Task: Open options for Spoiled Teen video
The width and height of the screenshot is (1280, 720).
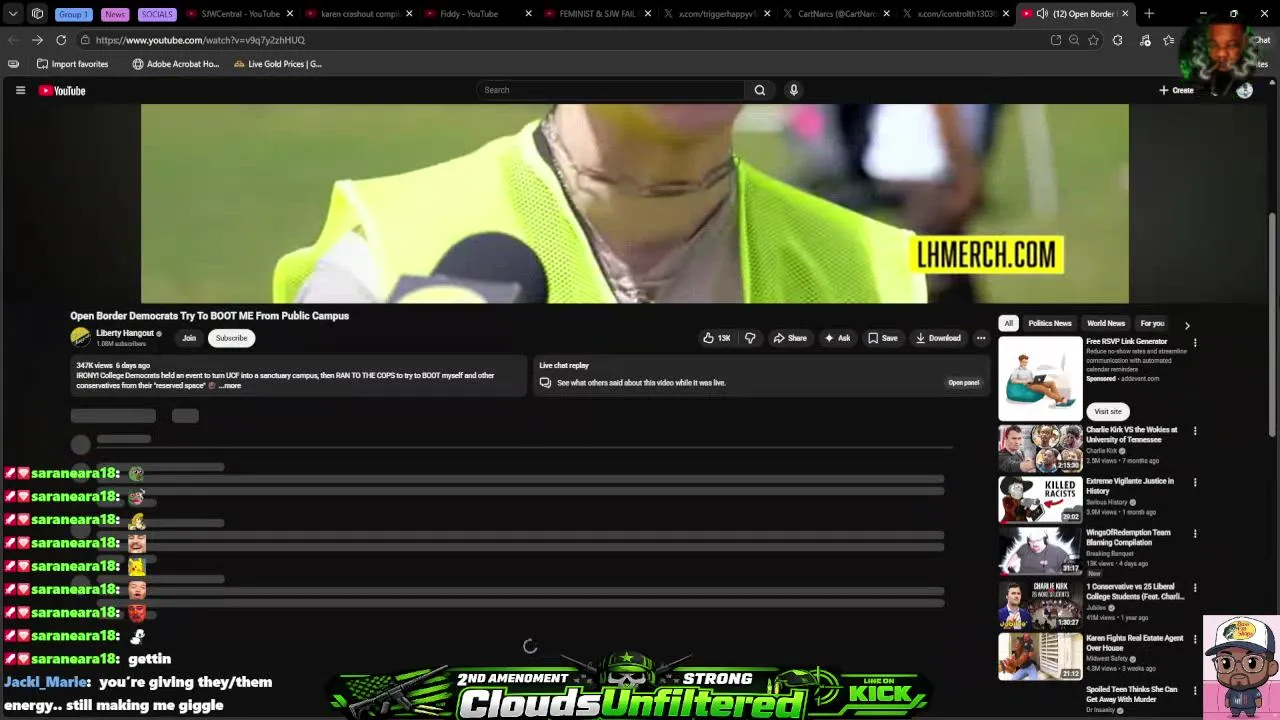Action: 1195,690
